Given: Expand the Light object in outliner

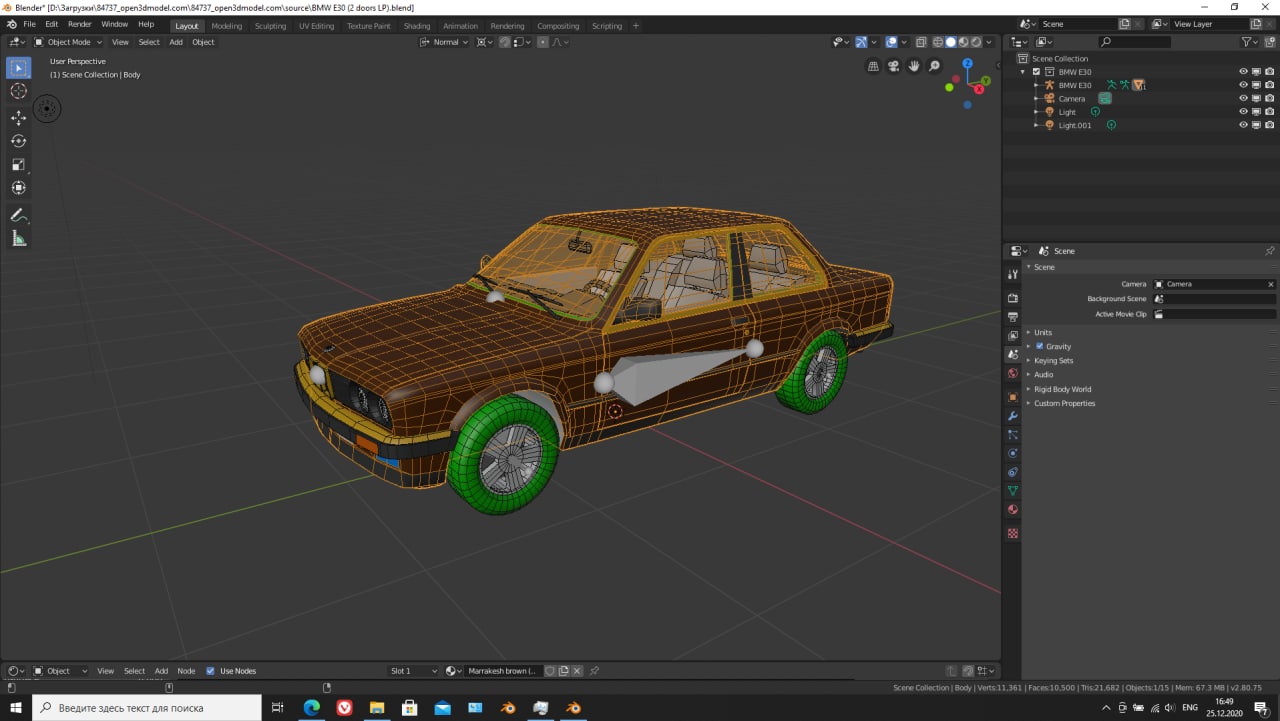Looking at the screenshot, I should pos(1037,112).
